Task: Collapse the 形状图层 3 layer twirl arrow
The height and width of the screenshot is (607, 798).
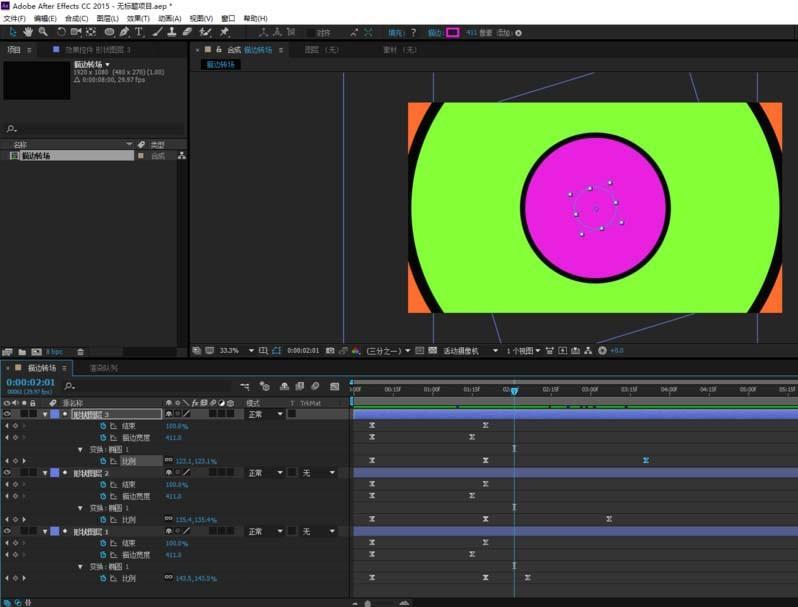Action: coord(45,414)
